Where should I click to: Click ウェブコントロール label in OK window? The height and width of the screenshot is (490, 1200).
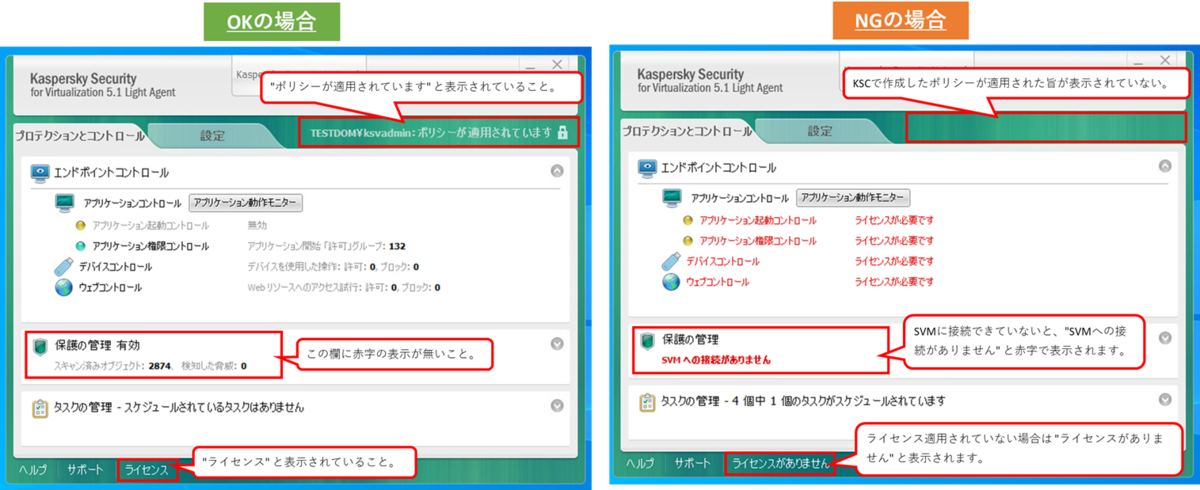click(111, 287)
